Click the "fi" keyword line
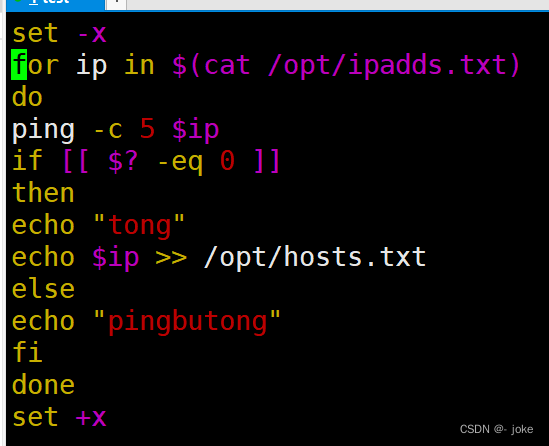549x446 pixels. pos(27,352)
